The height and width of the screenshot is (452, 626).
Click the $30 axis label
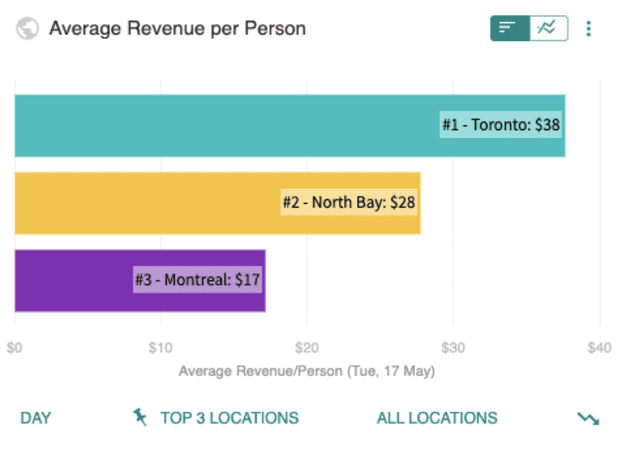453,348
